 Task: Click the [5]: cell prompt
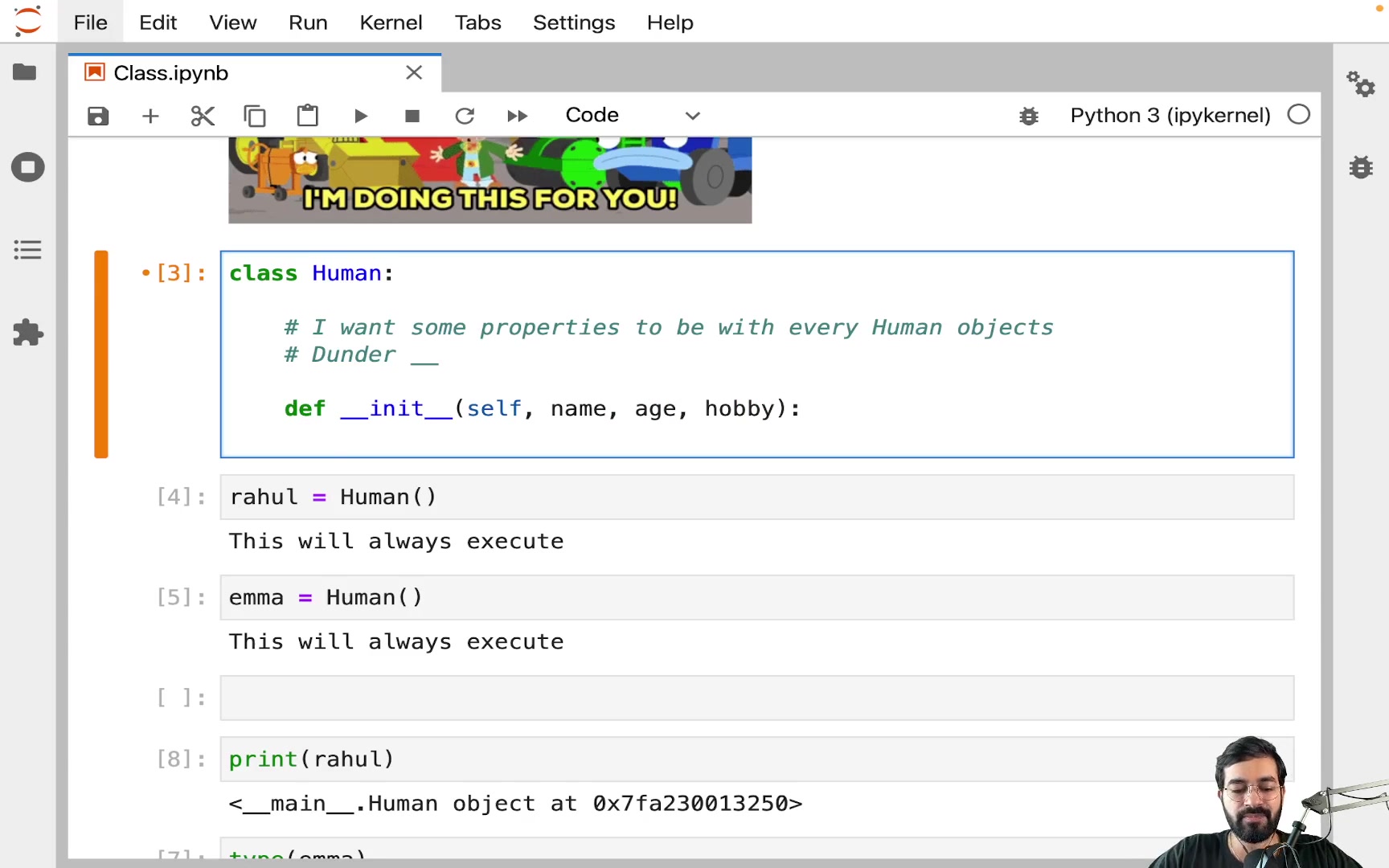coord(181,597)
